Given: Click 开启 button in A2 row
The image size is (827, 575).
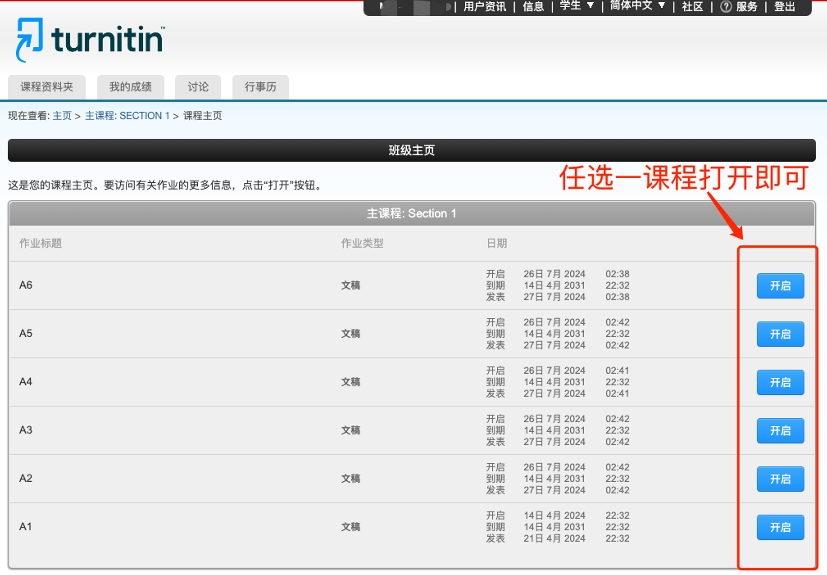Looking at the screenshot, I should [780, 479].
